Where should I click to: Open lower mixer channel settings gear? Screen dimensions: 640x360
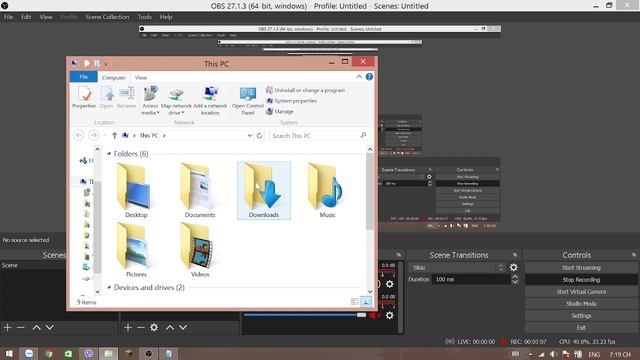390,316
